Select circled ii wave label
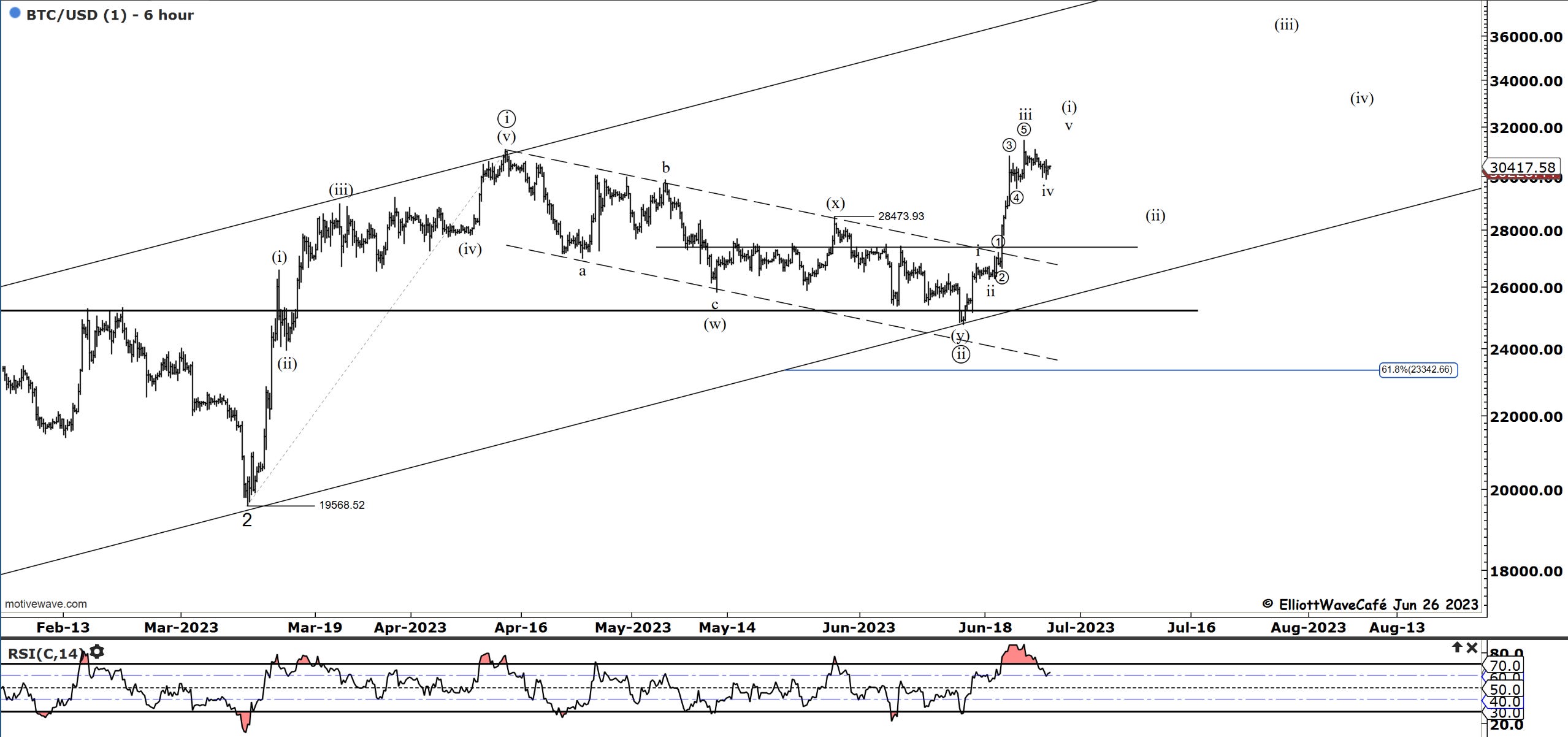Screen dimensions: 1568x737 [960, 354]
